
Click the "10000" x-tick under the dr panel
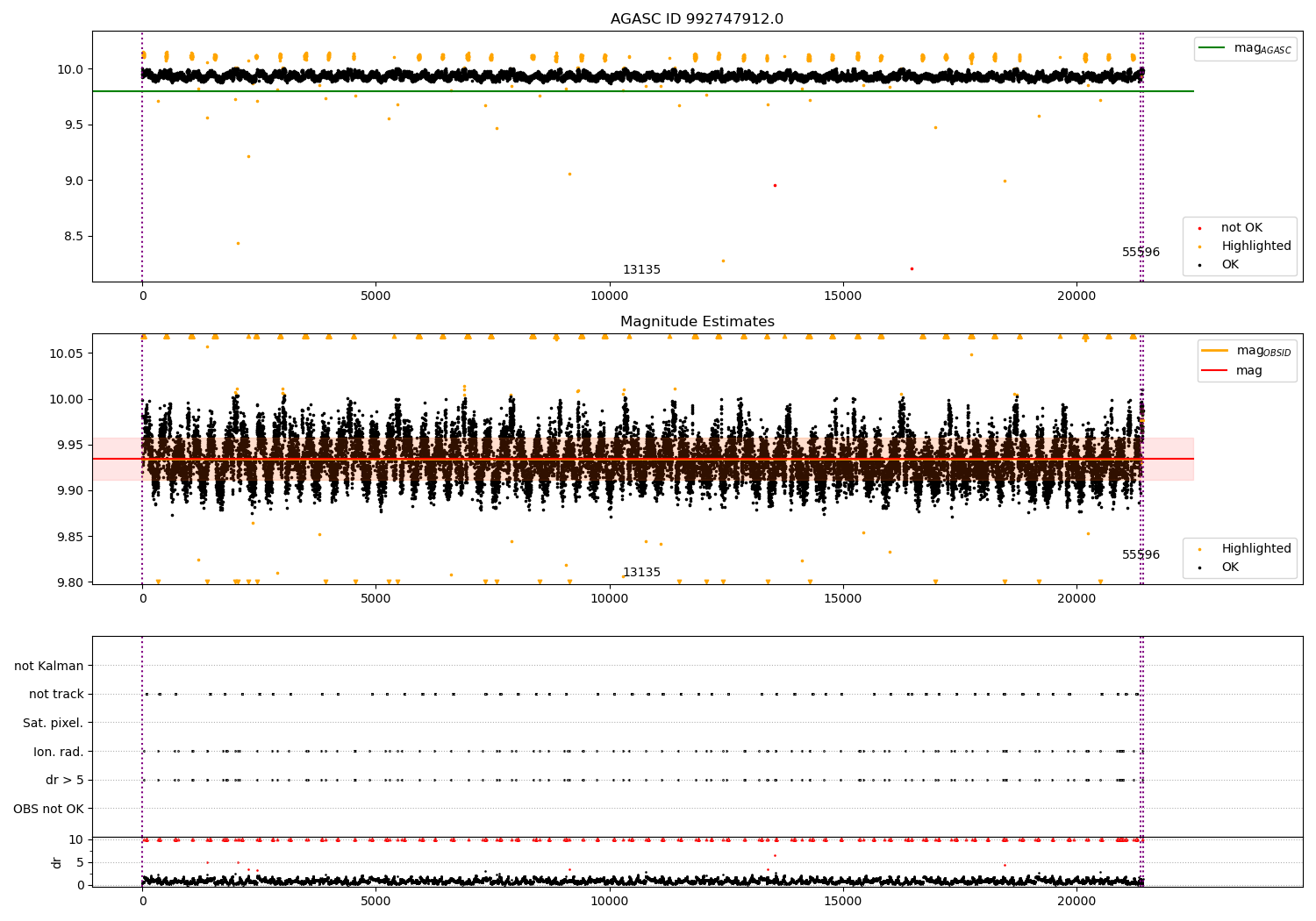(610, 902)
